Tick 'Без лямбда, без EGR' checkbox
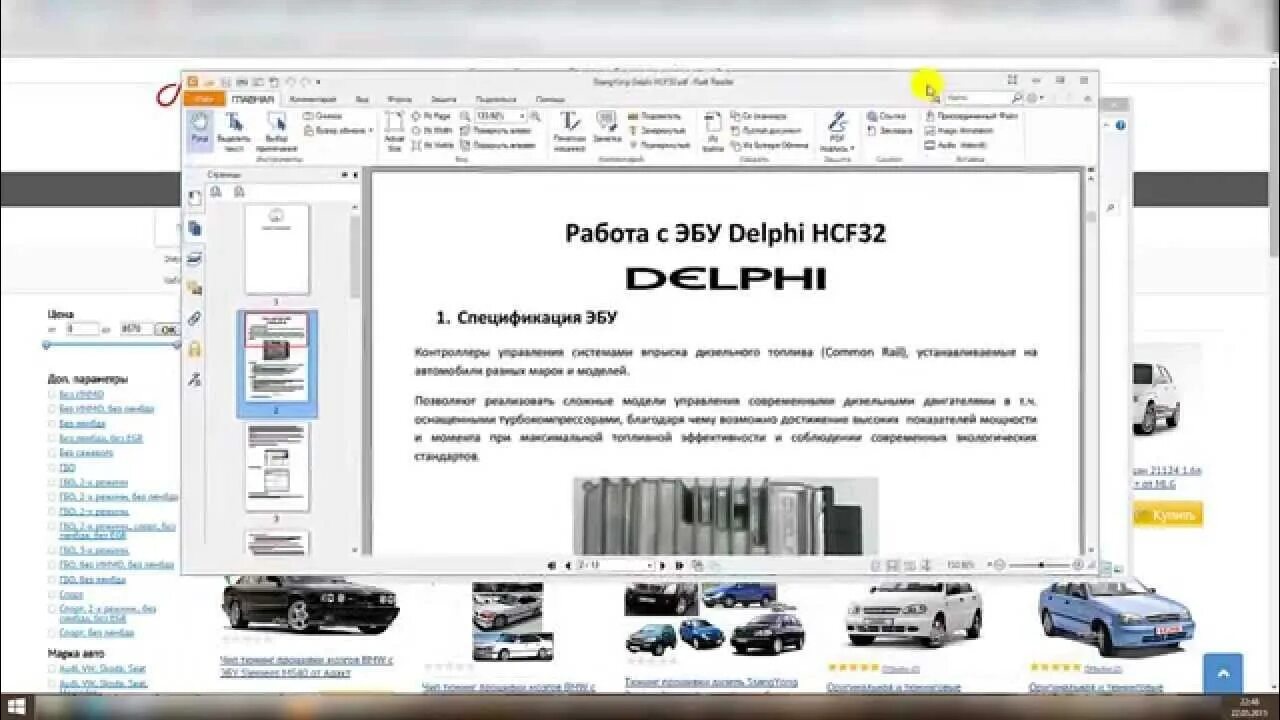Viewport: 1280px width, 720px height. 52,438
